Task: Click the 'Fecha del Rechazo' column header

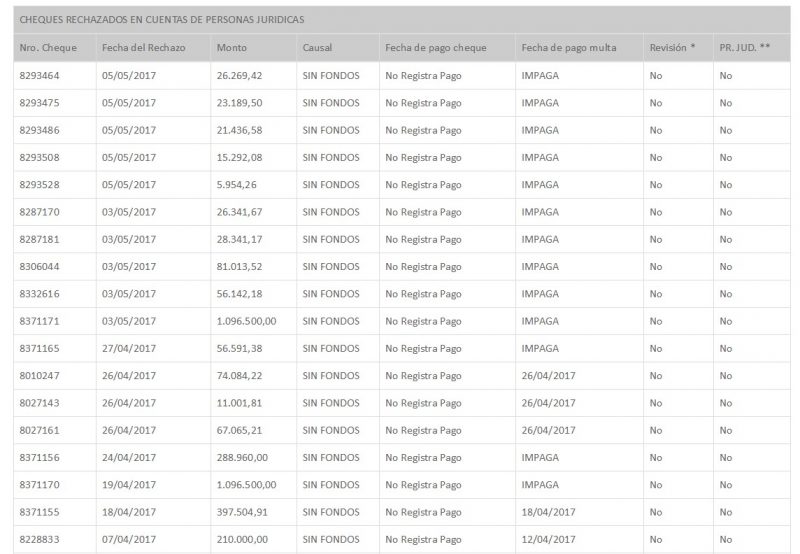Action: [143, 47]
